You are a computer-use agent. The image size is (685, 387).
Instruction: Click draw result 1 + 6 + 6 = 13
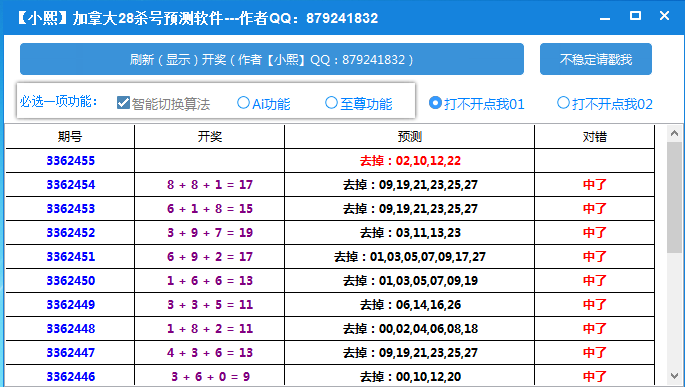[210, 281]
